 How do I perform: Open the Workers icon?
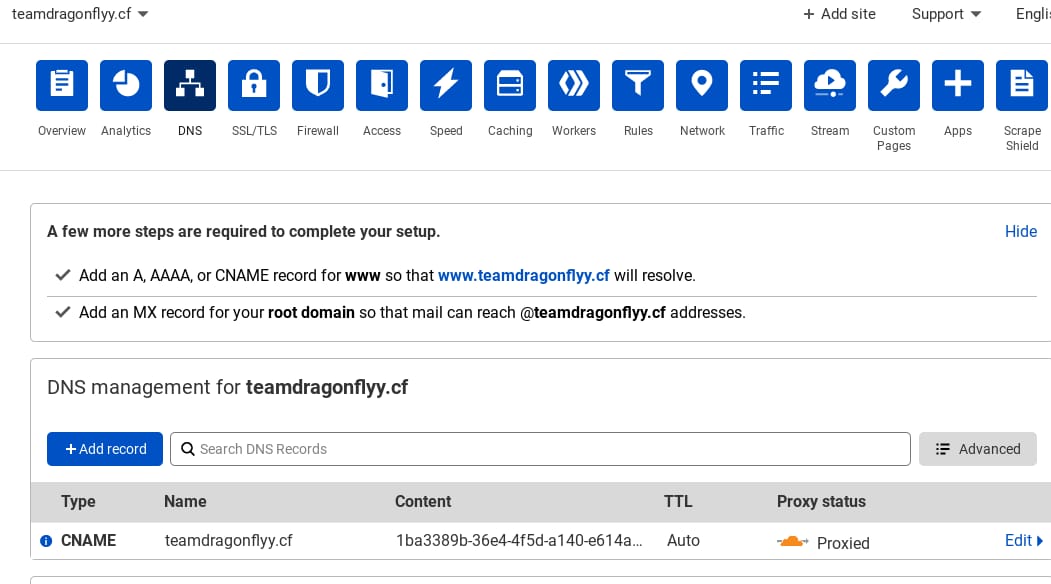[x=574, y=85]
